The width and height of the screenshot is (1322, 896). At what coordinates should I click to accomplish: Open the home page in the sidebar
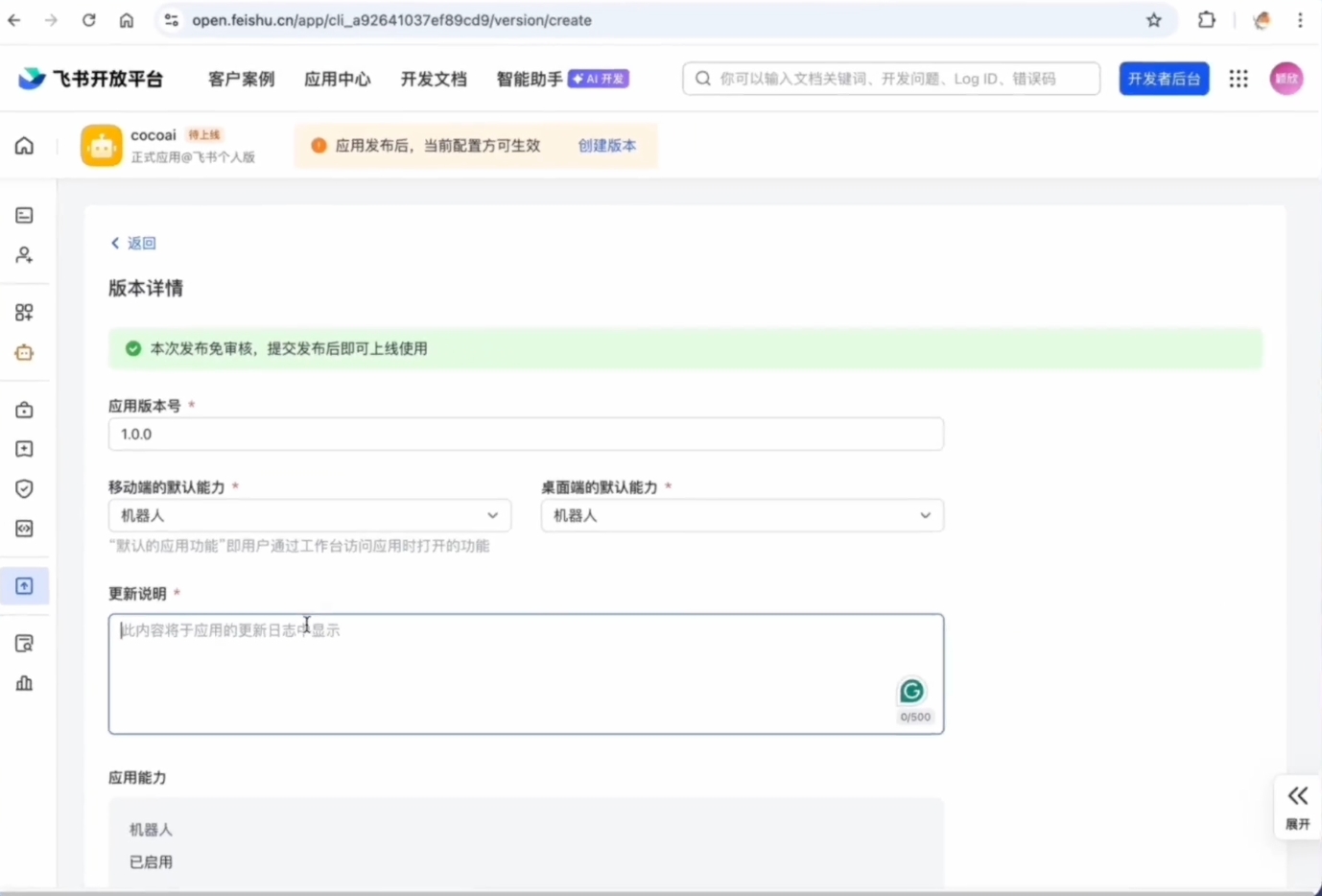pyautogui.click(x=23, y=145)
